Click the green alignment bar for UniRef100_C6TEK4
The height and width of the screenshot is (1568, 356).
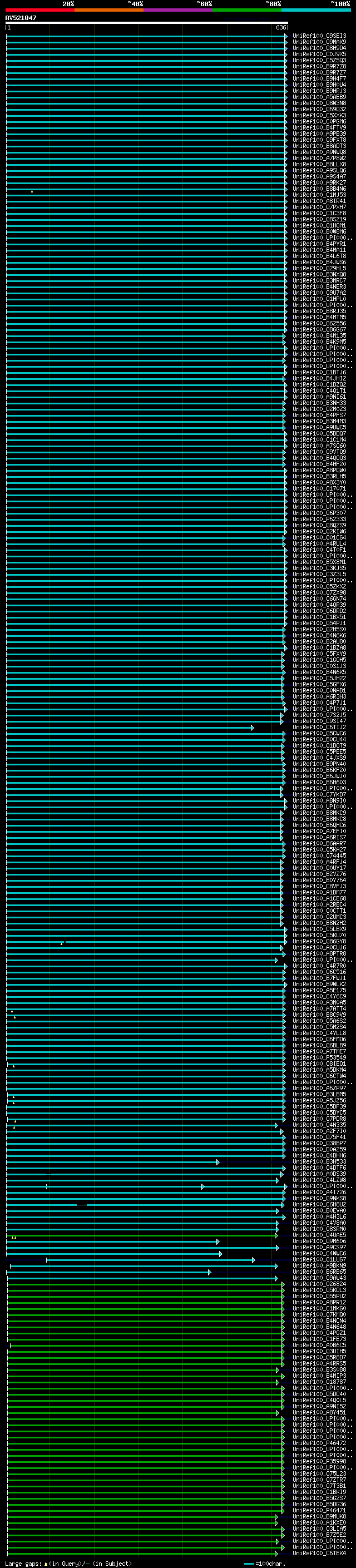pos(142,1554)
